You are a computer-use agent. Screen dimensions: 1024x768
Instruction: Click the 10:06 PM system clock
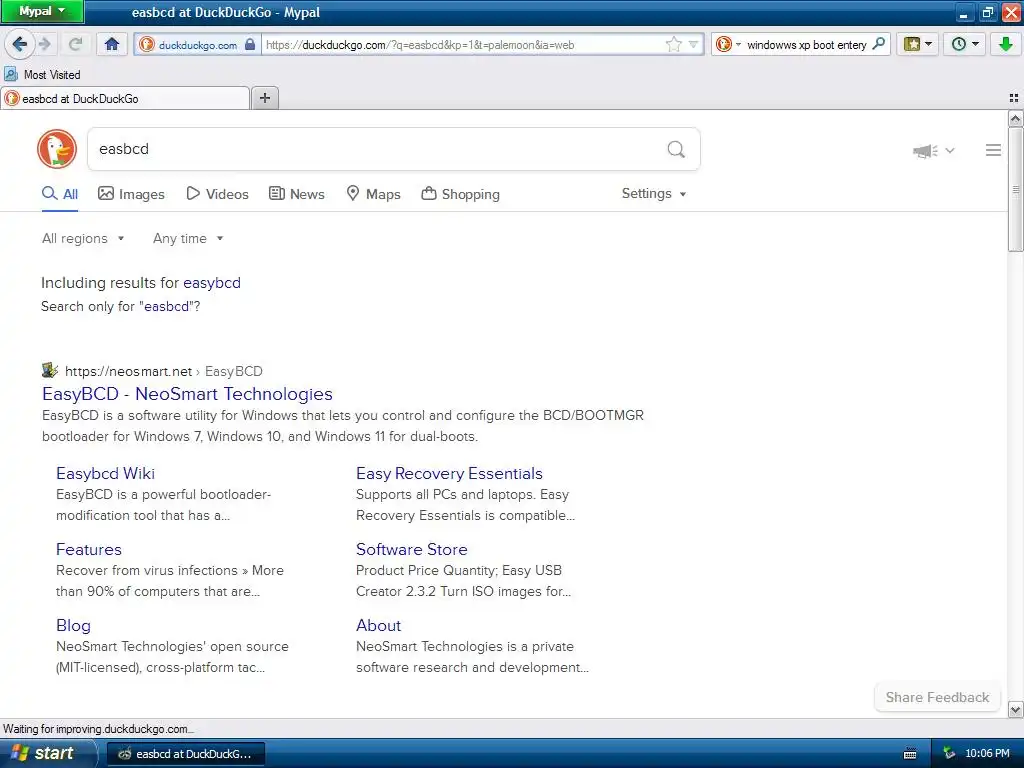click(x=987, y=754)
